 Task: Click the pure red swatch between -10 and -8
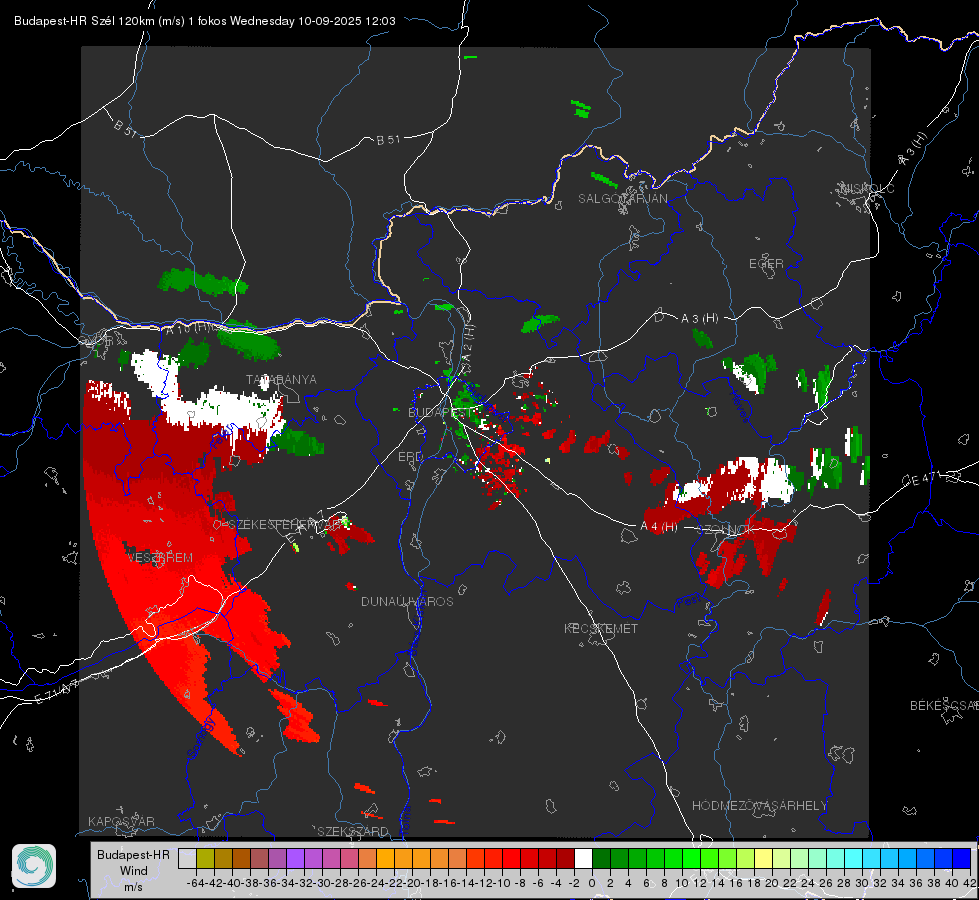tap(511, 859)
